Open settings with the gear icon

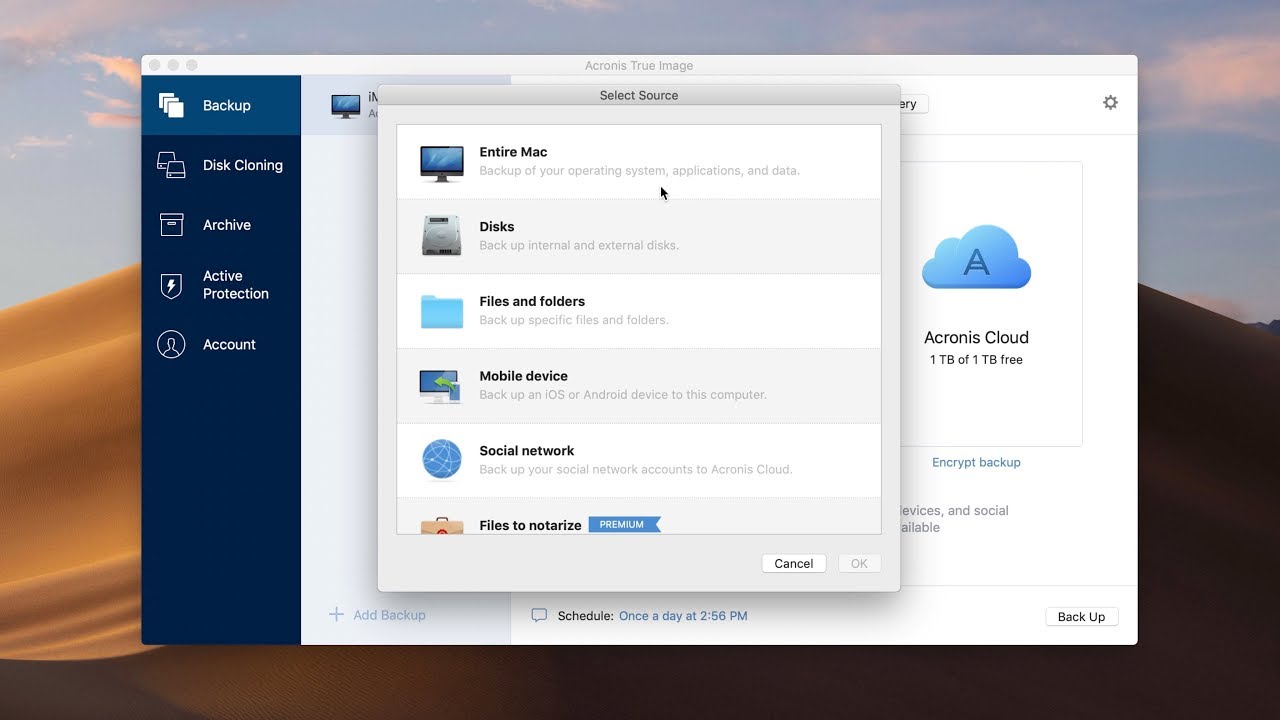tap(1110, 102)
